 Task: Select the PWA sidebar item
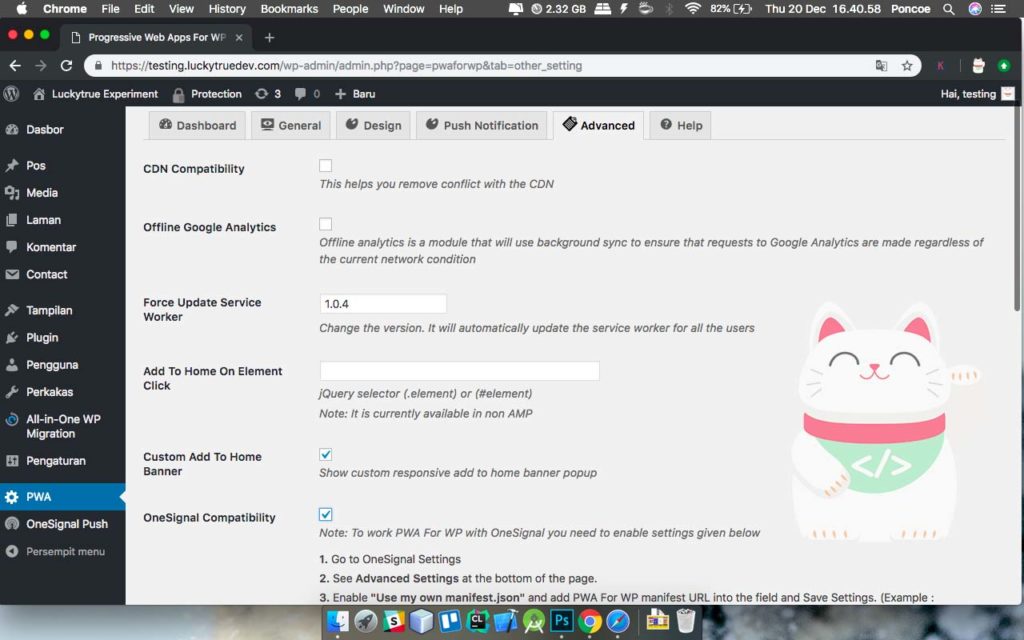tap(63, 497)
